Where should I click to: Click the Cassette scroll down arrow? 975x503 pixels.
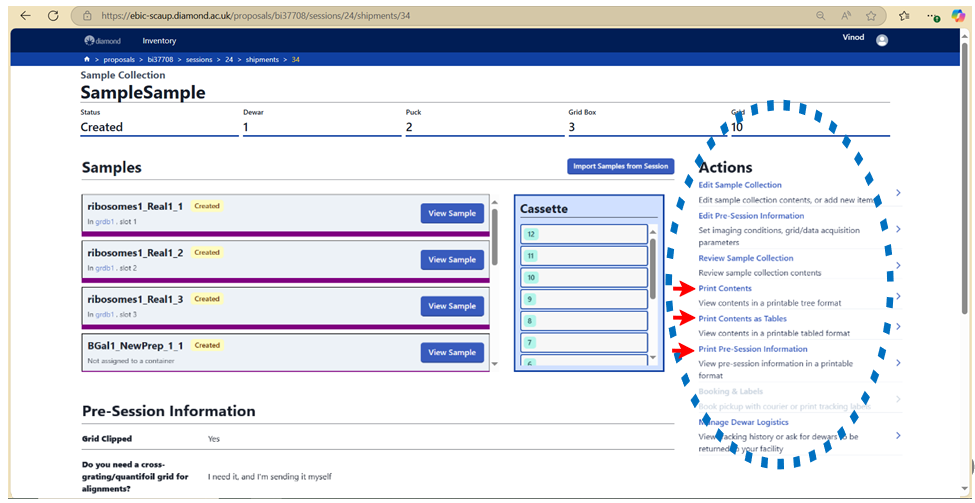[x=653, y=357]
